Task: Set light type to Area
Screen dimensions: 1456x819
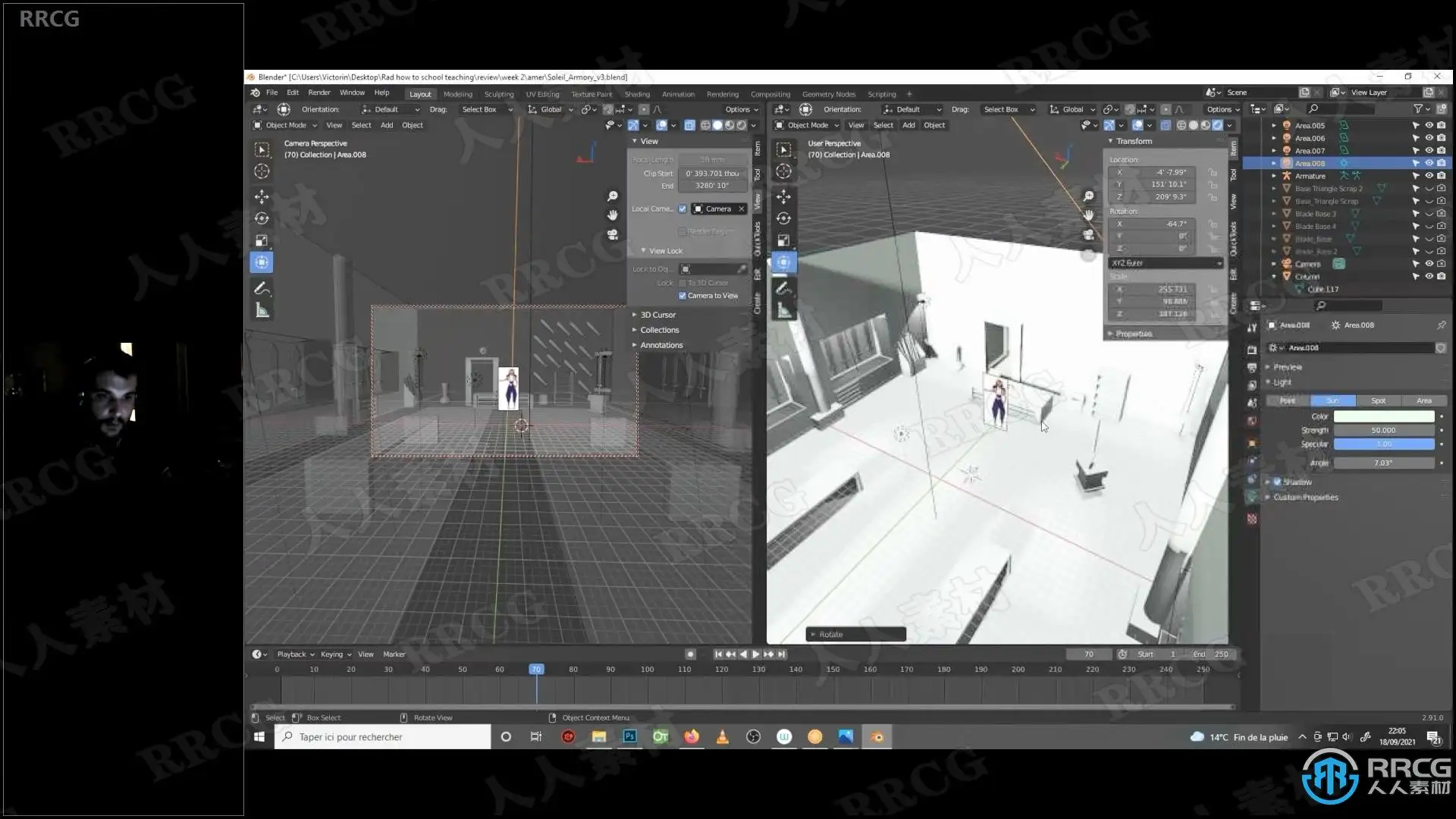Action: 1423,400
